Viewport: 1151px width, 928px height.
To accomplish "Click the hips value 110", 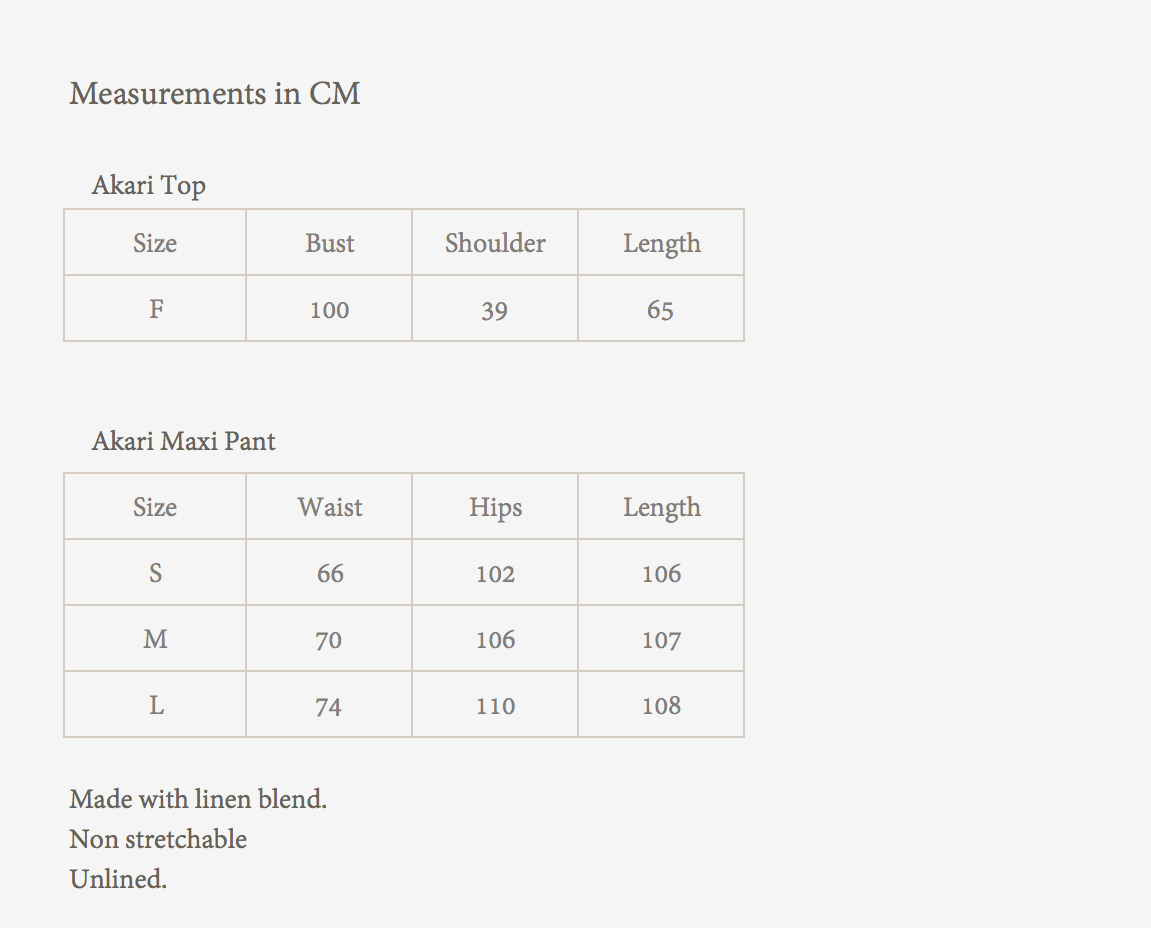I will (495, 706).
